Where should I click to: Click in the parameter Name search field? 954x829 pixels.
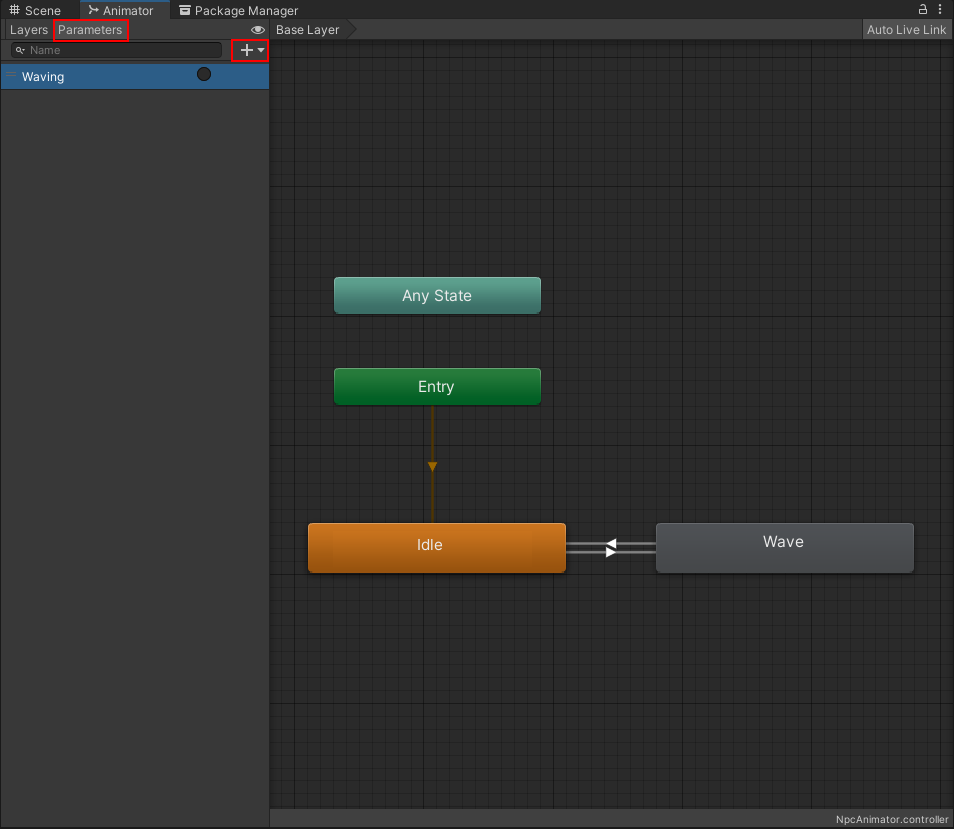coord(120,50)
